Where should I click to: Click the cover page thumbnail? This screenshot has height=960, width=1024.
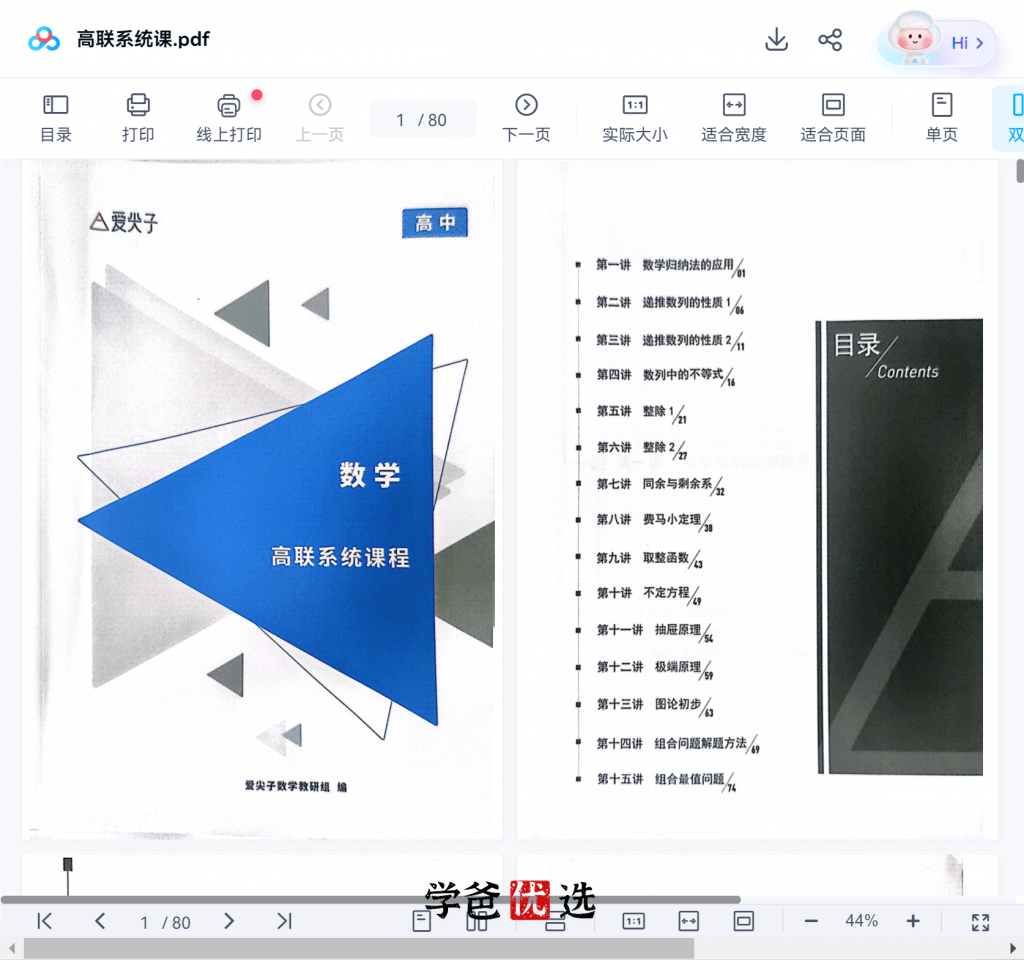click(x=263, y=500)
